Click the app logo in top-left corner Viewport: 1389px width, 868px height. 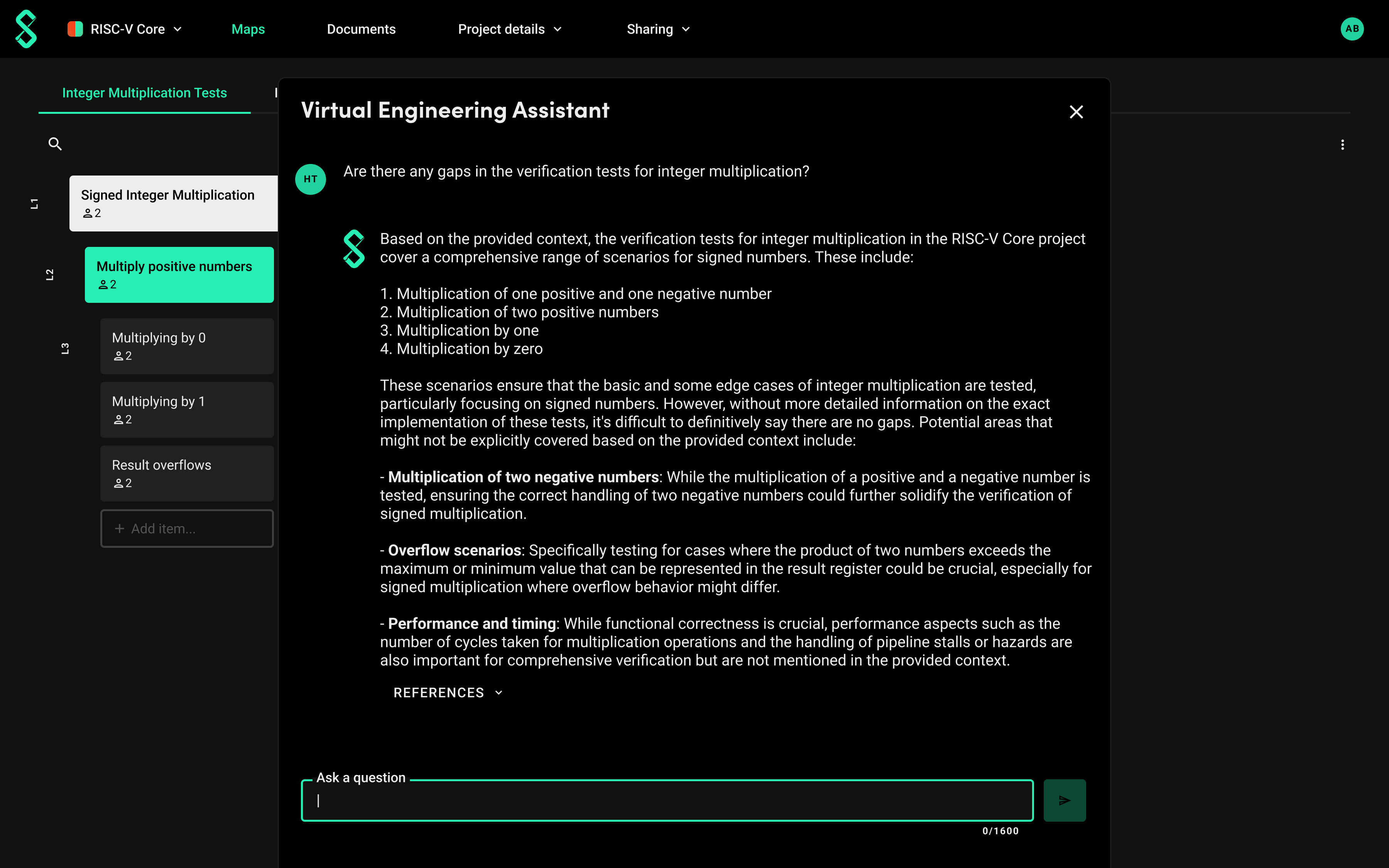26,29
